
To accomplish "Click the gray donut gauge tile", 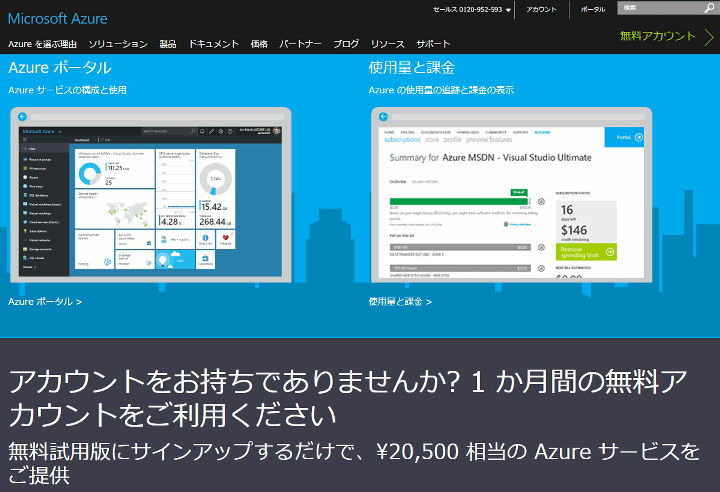I will [215, 188].
